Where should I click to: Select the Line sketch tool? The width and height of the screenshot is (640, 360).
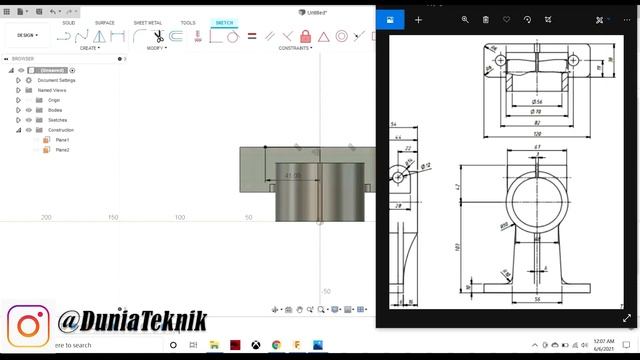(x=63, y=37)
